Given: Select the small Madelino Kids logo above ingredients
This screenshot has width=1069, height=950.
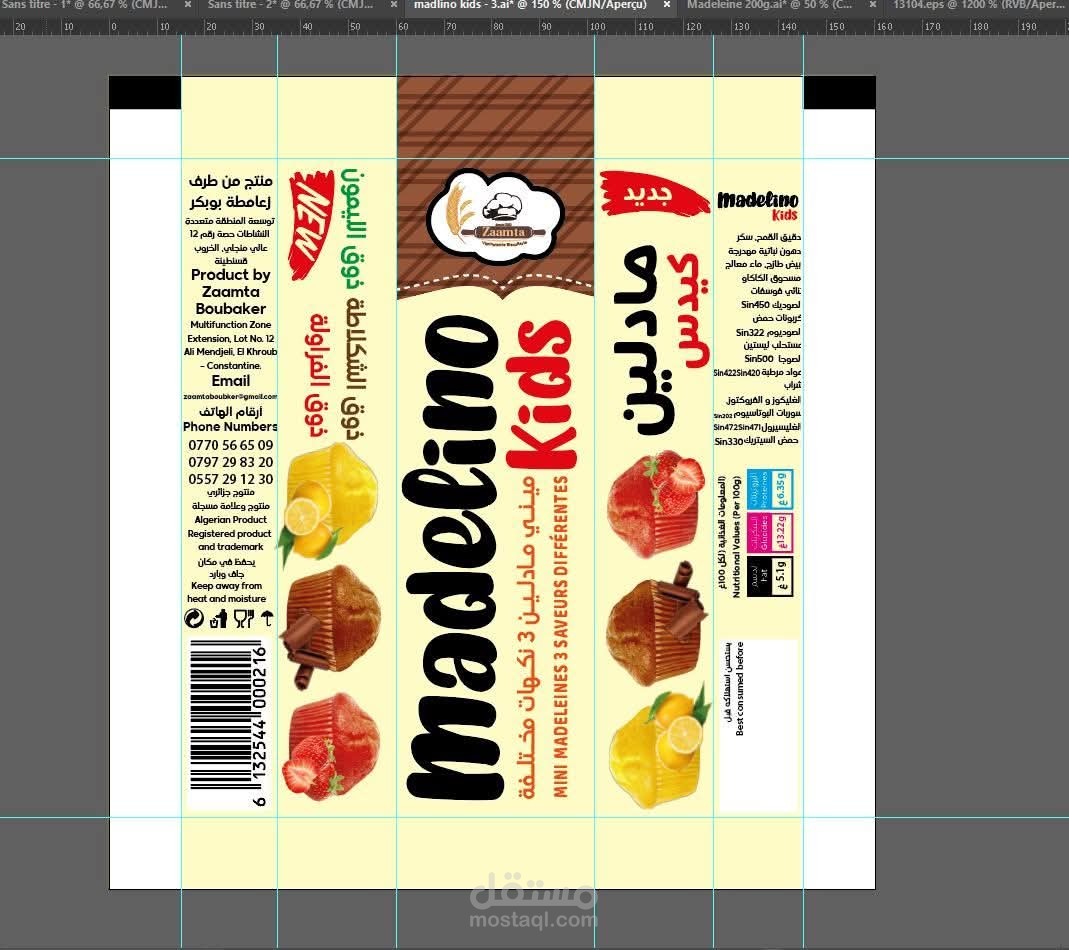Looking at the screenshot, I should click(x=757, y=205).
